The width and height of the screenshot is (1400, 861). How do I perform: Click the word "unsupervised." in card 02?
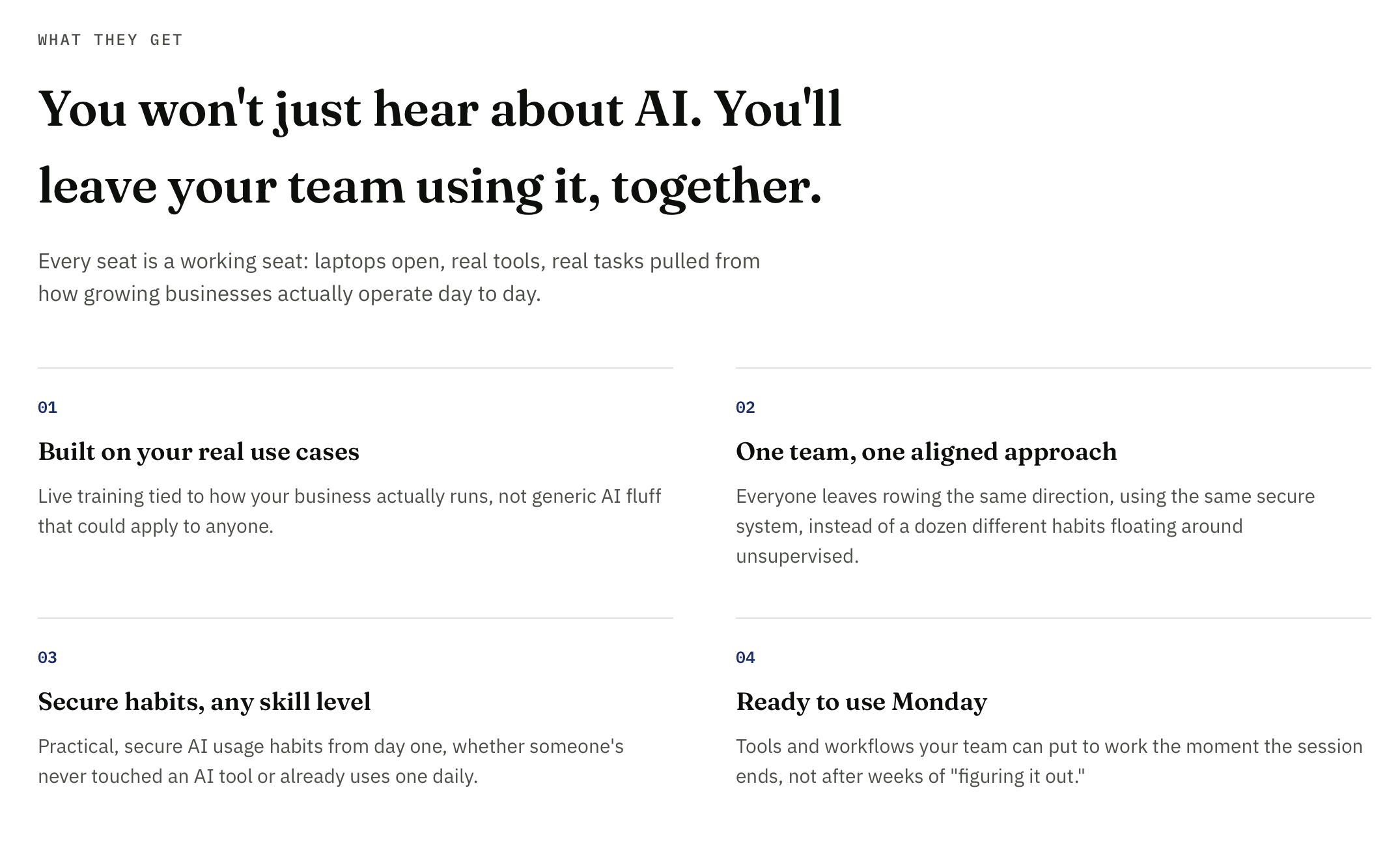click(798, 556)
